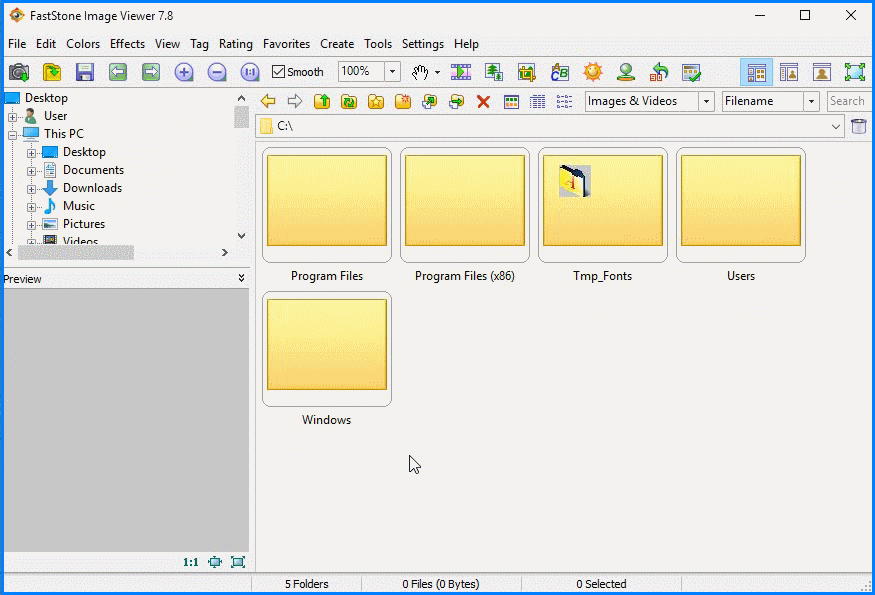Viewport: 875px width, 595px height.
Task: Go to the next image with right arrow icon
Action: (x=151, y=72)
